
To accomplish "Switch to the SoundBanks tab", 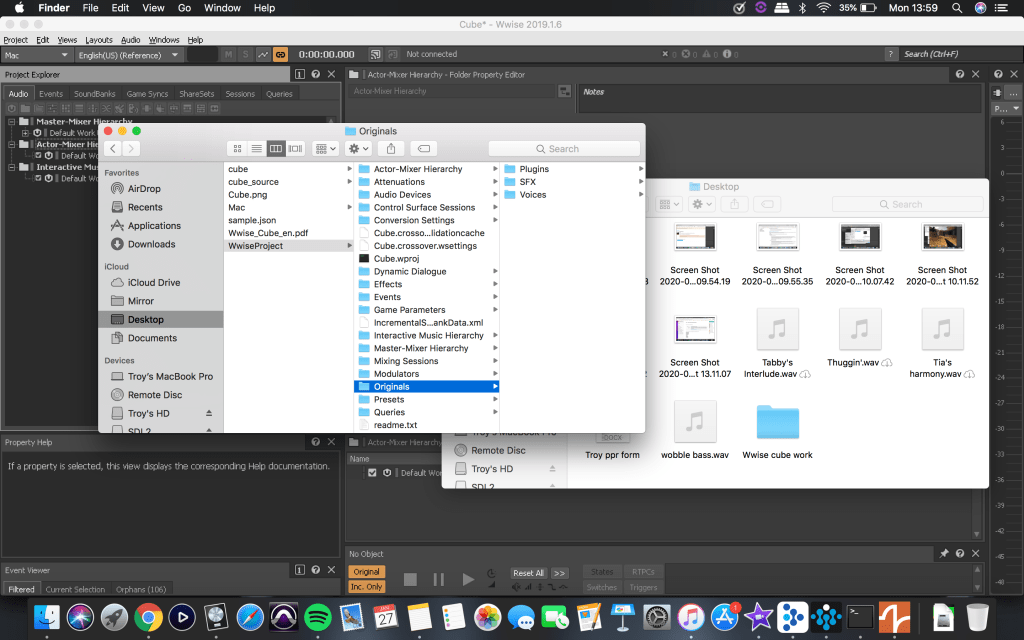I will (x=95, y=94).
